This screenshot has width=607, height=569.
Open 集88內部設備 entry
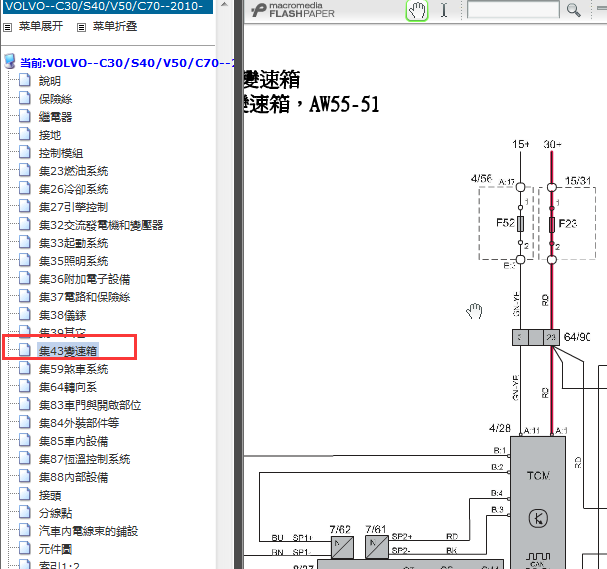tap(73, 477)
